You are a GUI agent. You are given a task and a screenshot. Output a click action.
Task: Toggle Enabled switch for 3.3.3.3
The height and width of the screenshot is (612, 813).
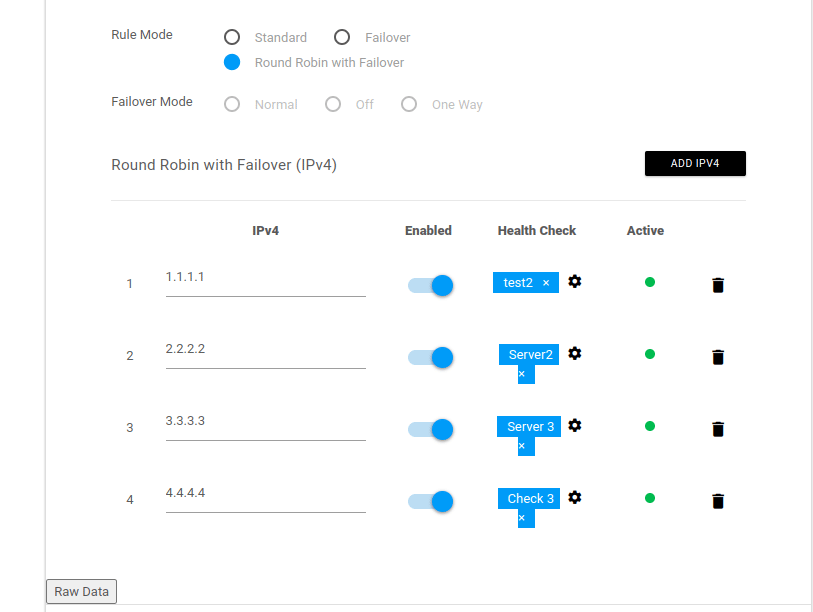(x=430, y=429)
